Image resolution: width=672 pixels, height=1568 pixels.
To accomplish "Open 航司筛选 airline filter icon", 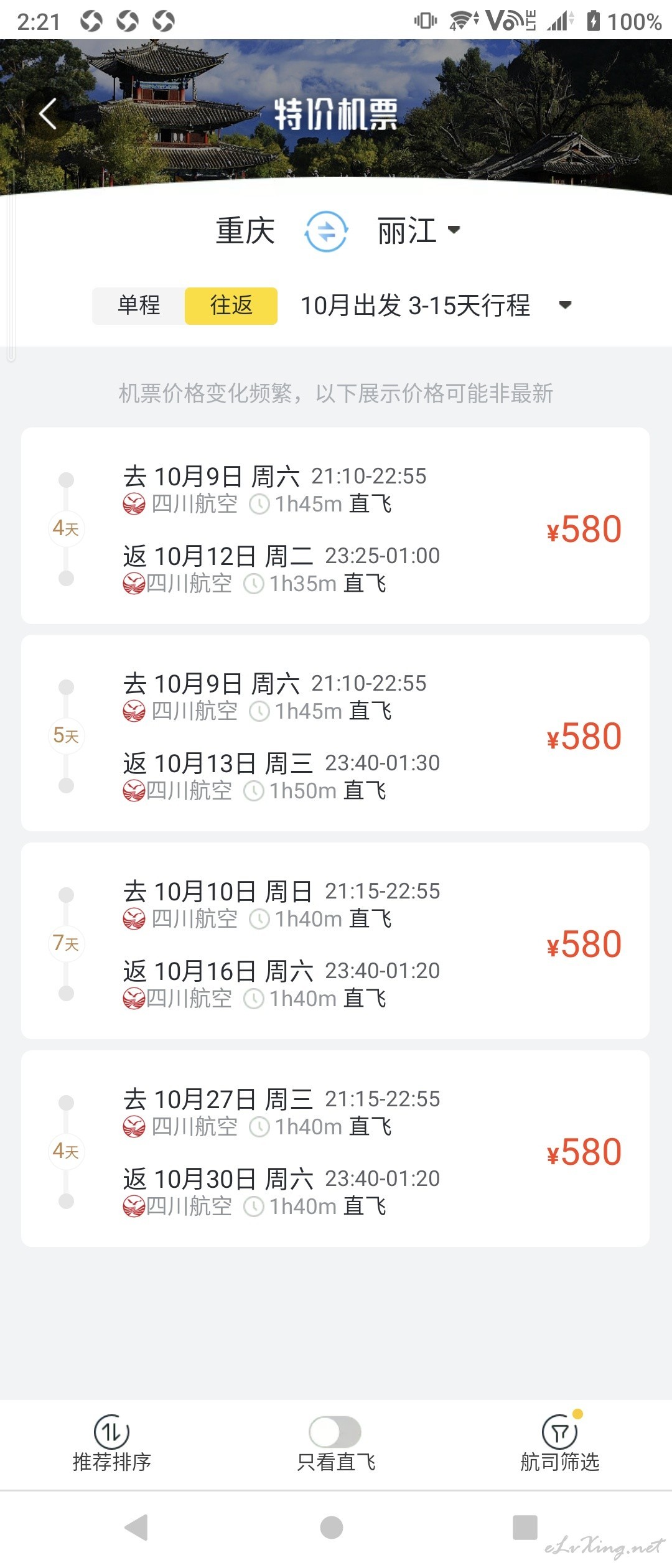I will (561, 1432).
